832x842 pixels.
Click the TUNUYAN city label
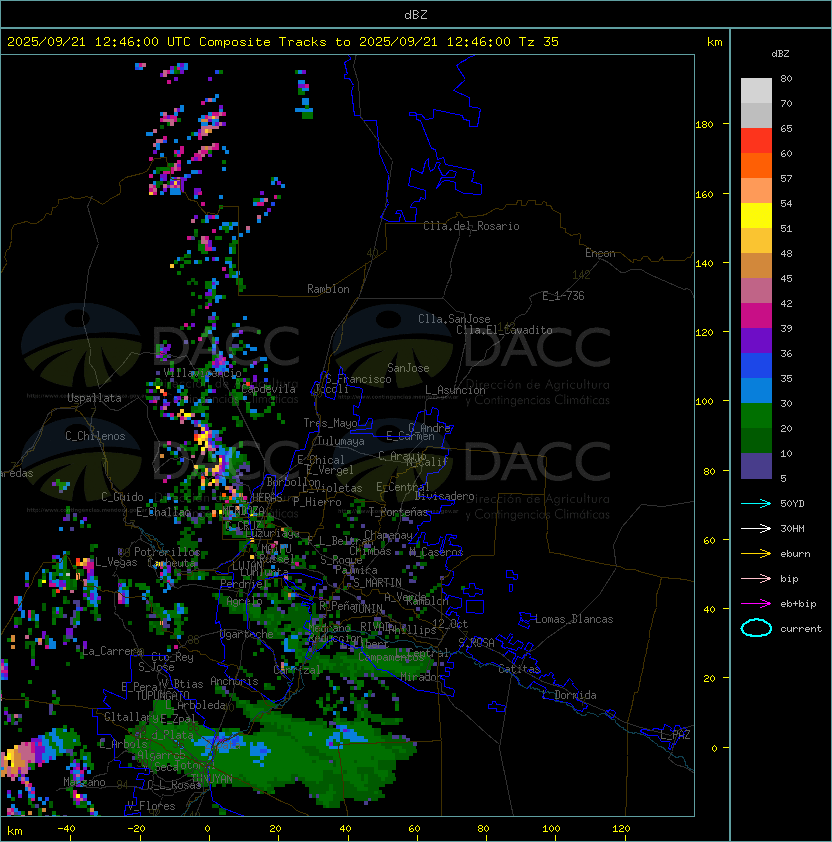pyautogui.click(x=212, y=779)
